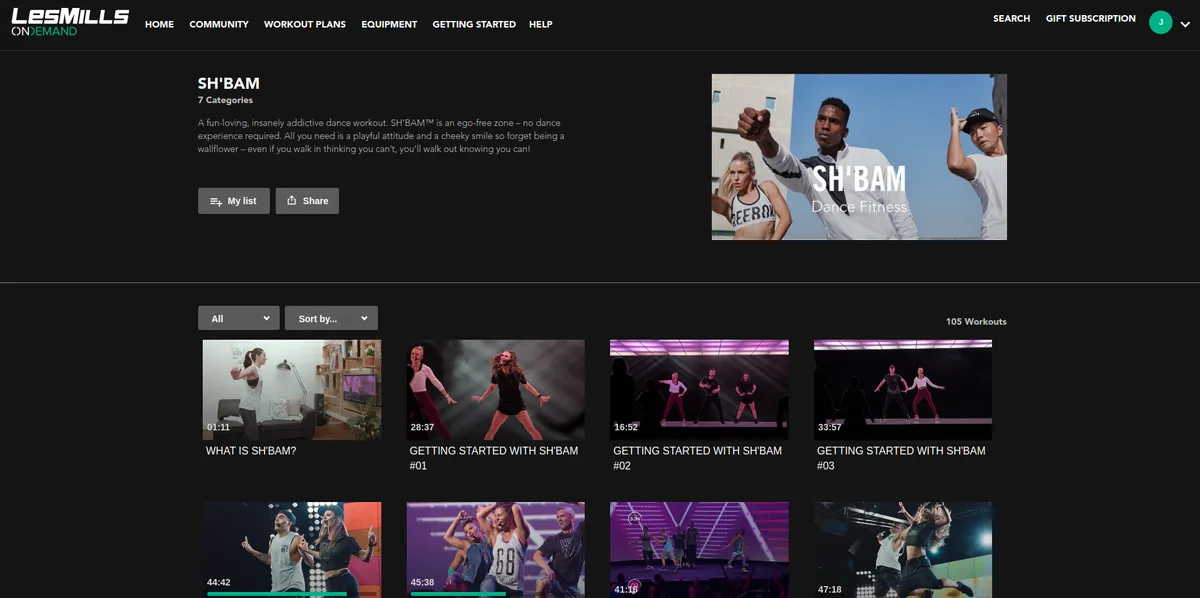Click the share icon on the Share button
The height and width of the screenshot is (598, 1200).
[291, 201]
